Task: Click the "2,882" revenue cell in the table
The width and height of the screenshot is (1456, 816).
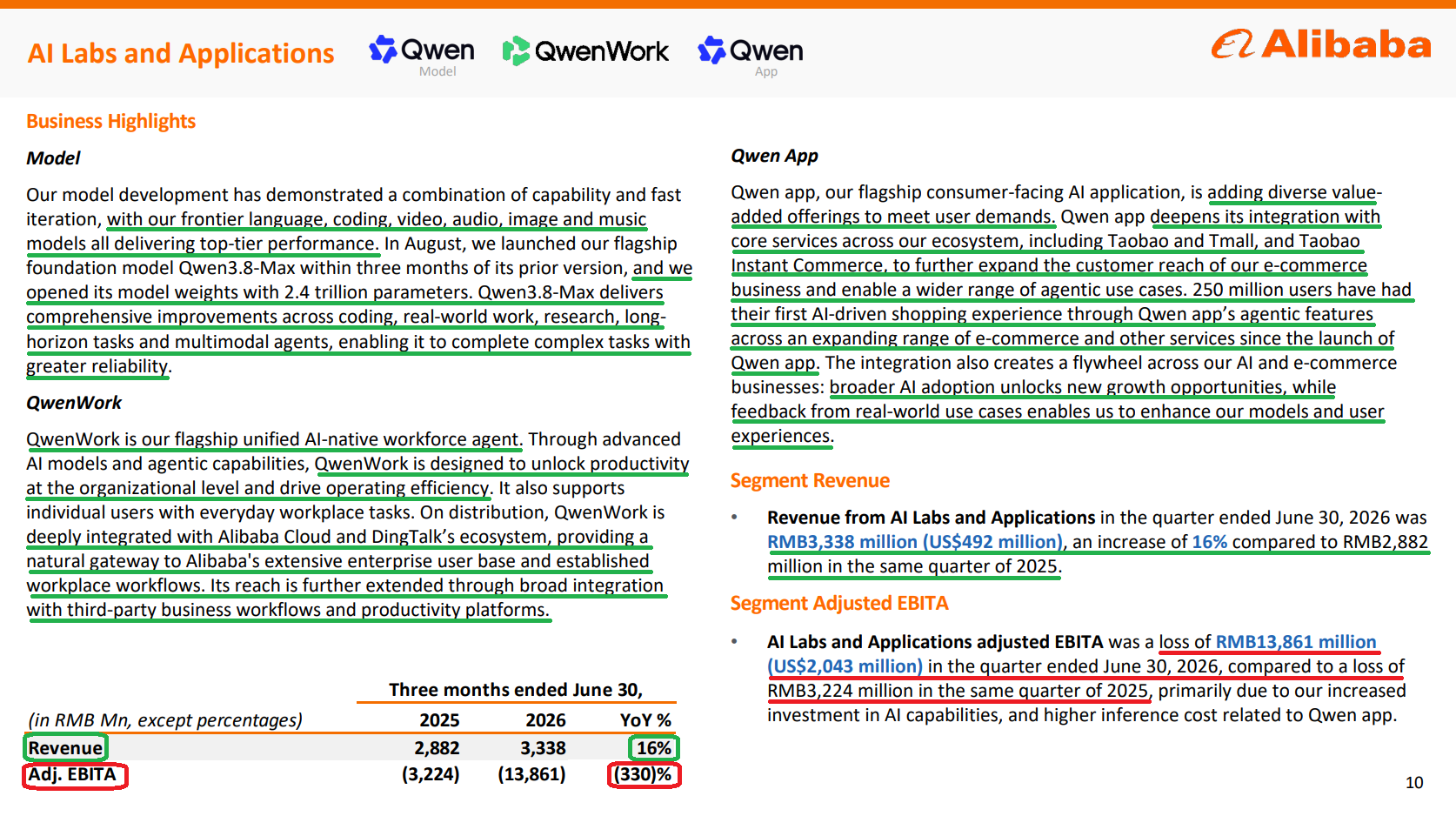Action: click(437, 748)
